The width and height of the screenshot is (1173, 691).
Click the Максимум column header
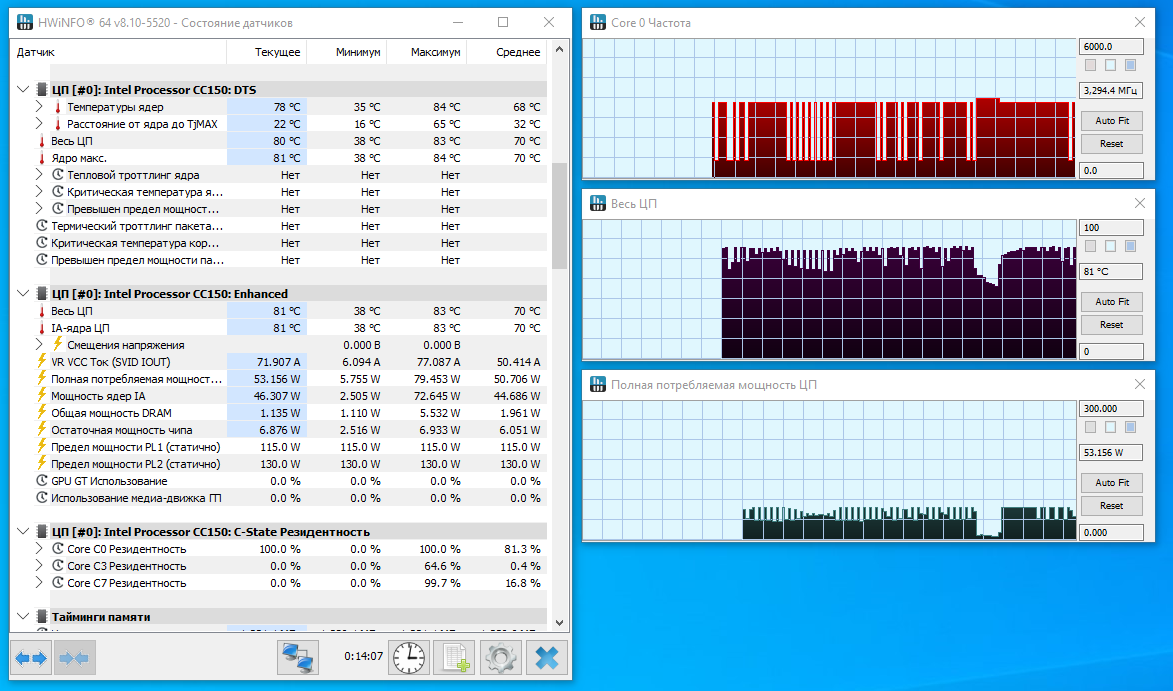pos(427,52)
